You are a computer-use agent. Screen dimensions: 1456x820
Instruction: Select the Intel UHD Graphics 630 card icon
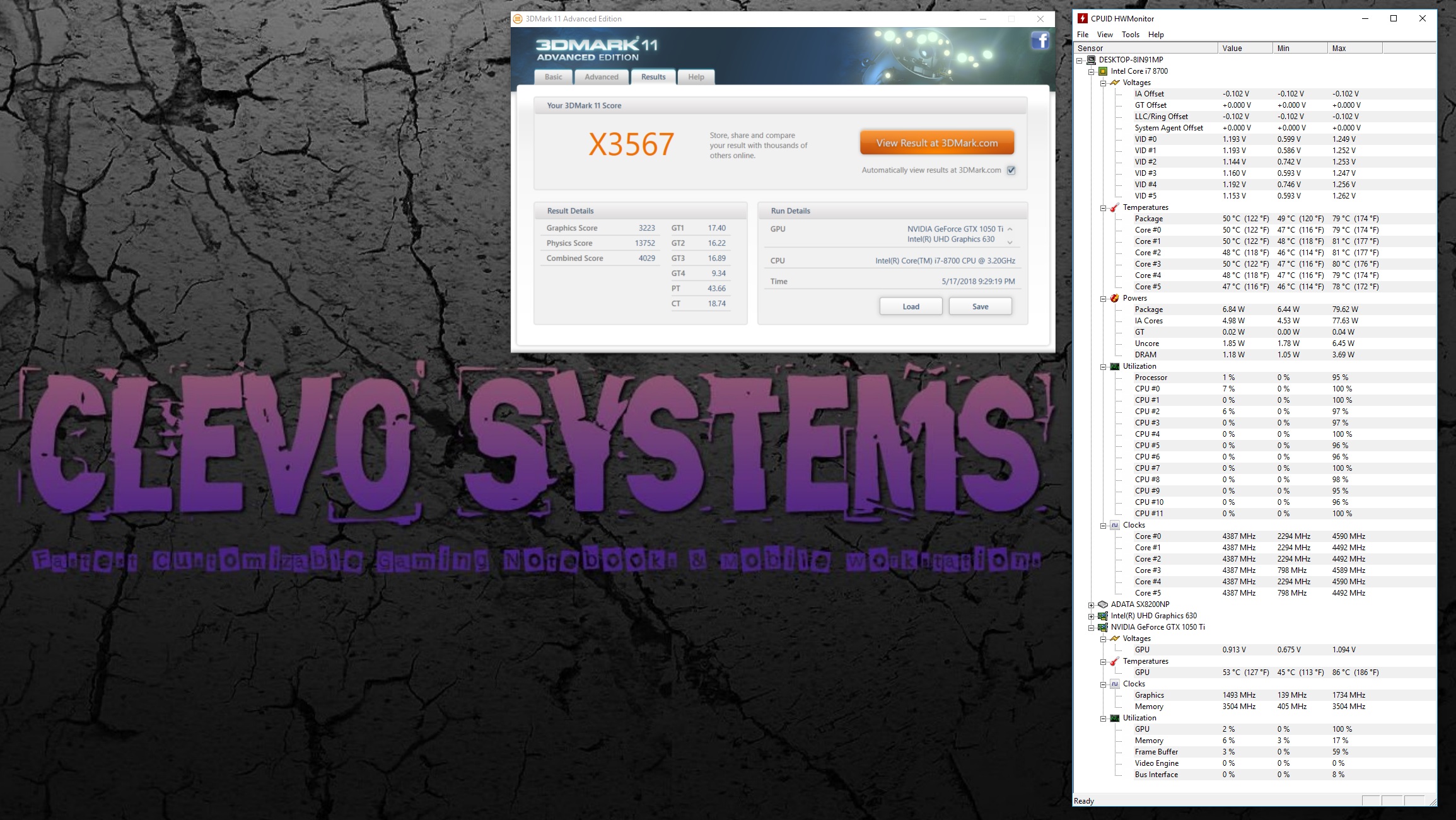[1103, 616]
